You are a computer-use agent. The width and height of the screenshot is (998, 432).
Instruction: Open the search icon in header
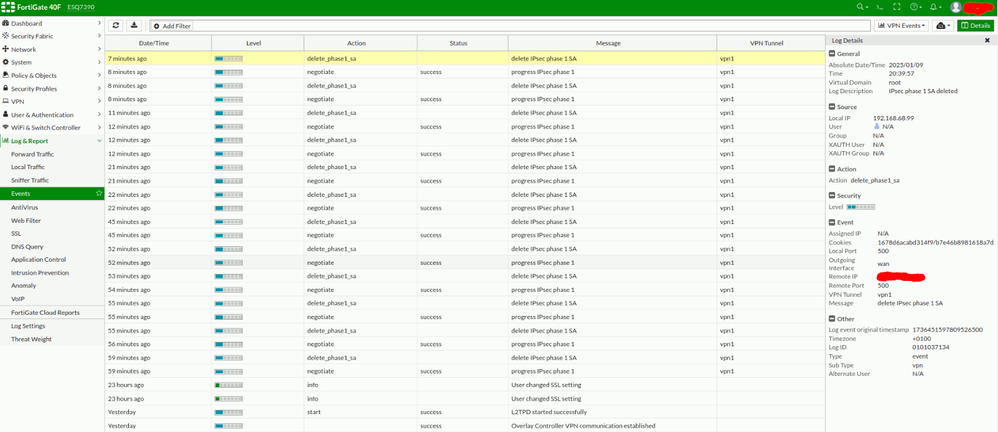859,7
